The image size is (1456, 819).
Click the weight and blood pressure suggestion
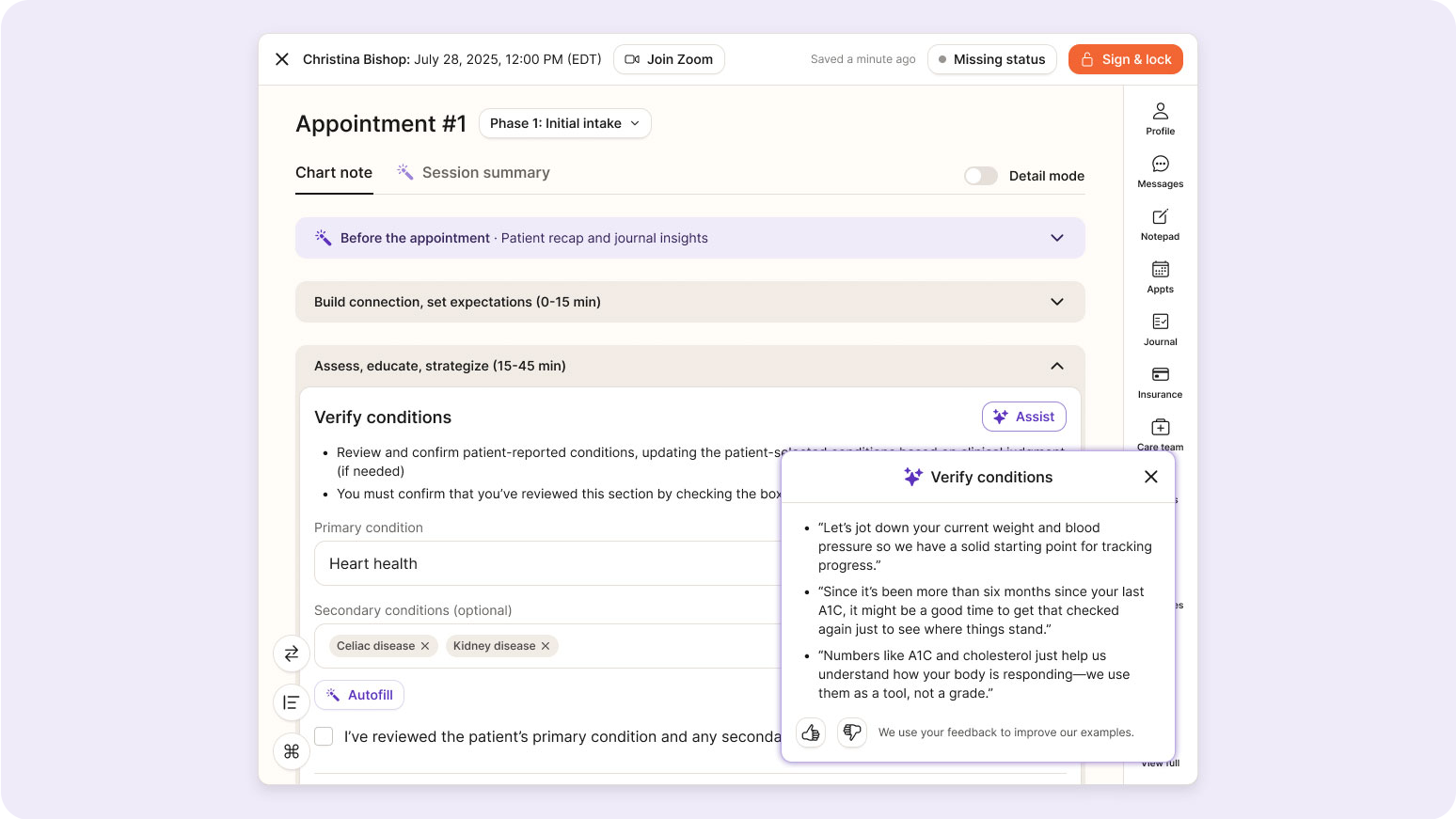click(985, 546)
